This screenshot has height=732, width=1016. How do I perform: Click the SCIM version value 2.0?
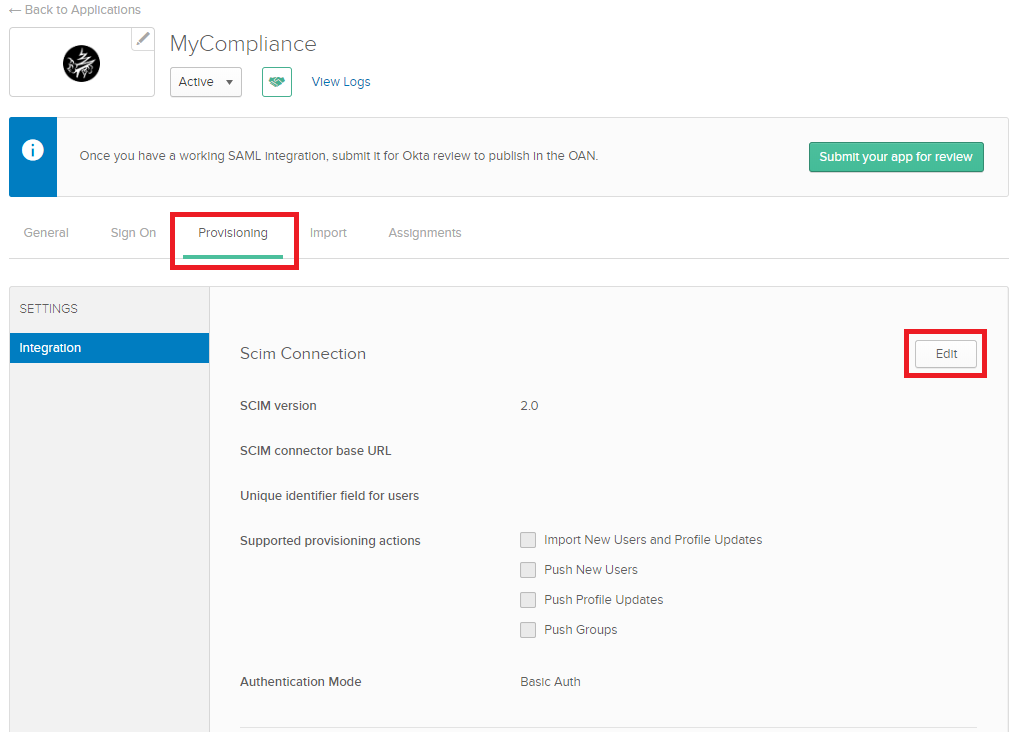[529, 406]
